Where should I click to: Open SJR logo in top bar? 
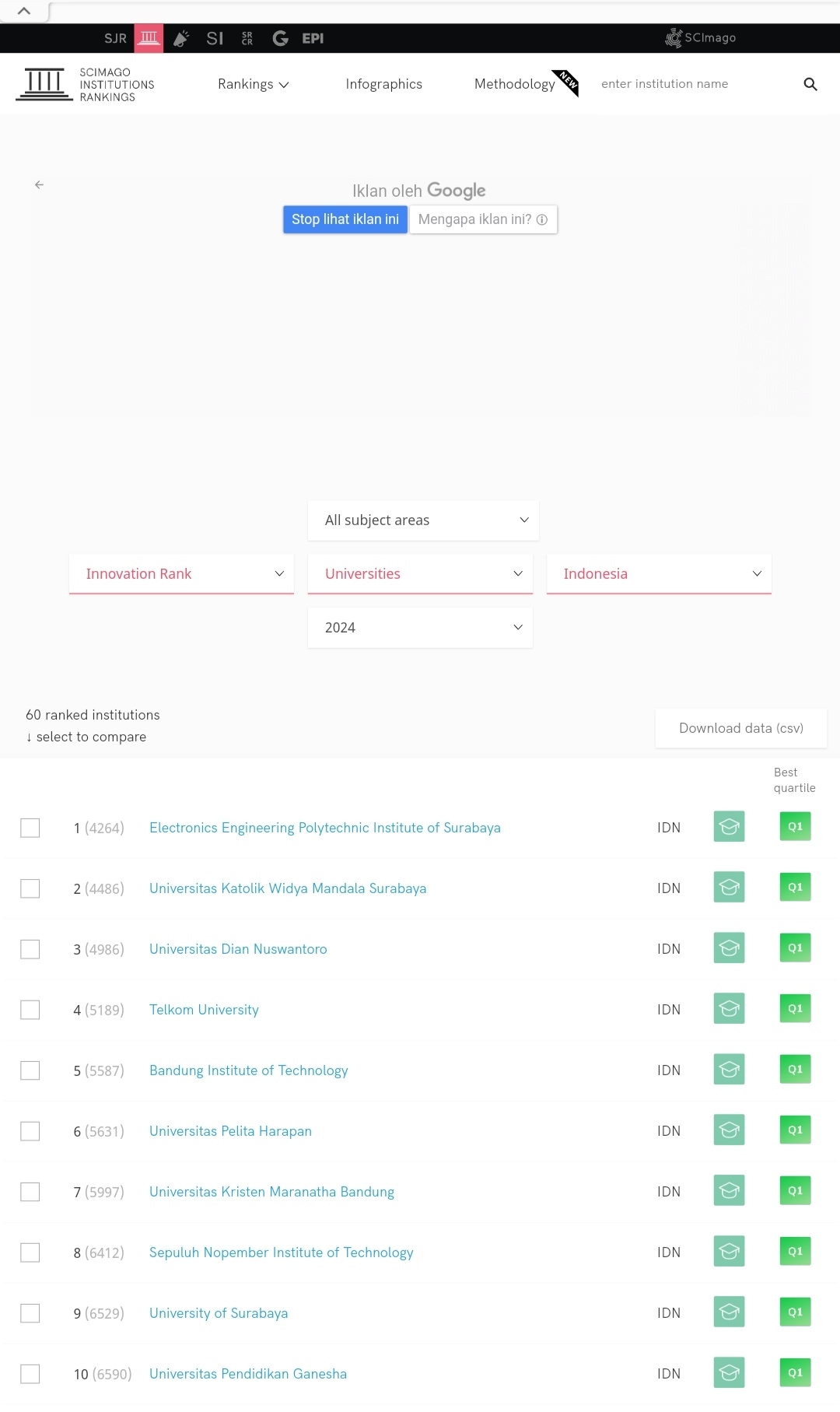[115, 38]
